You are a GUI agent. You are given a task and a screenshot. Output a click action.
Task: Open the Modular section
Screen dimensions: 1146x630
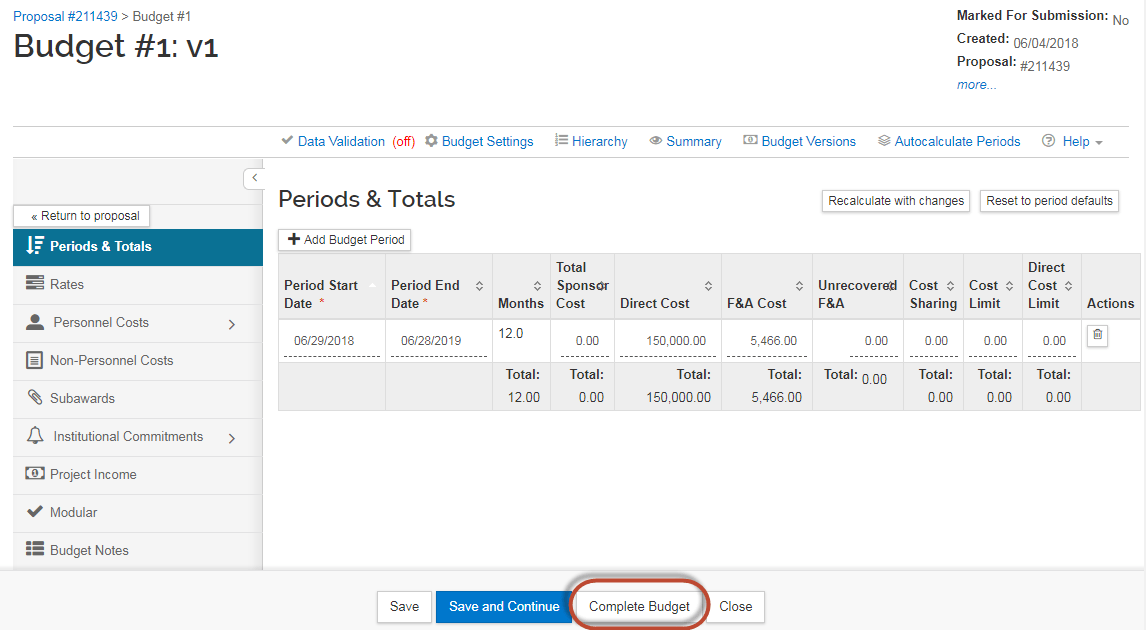[x=138, y=513]
